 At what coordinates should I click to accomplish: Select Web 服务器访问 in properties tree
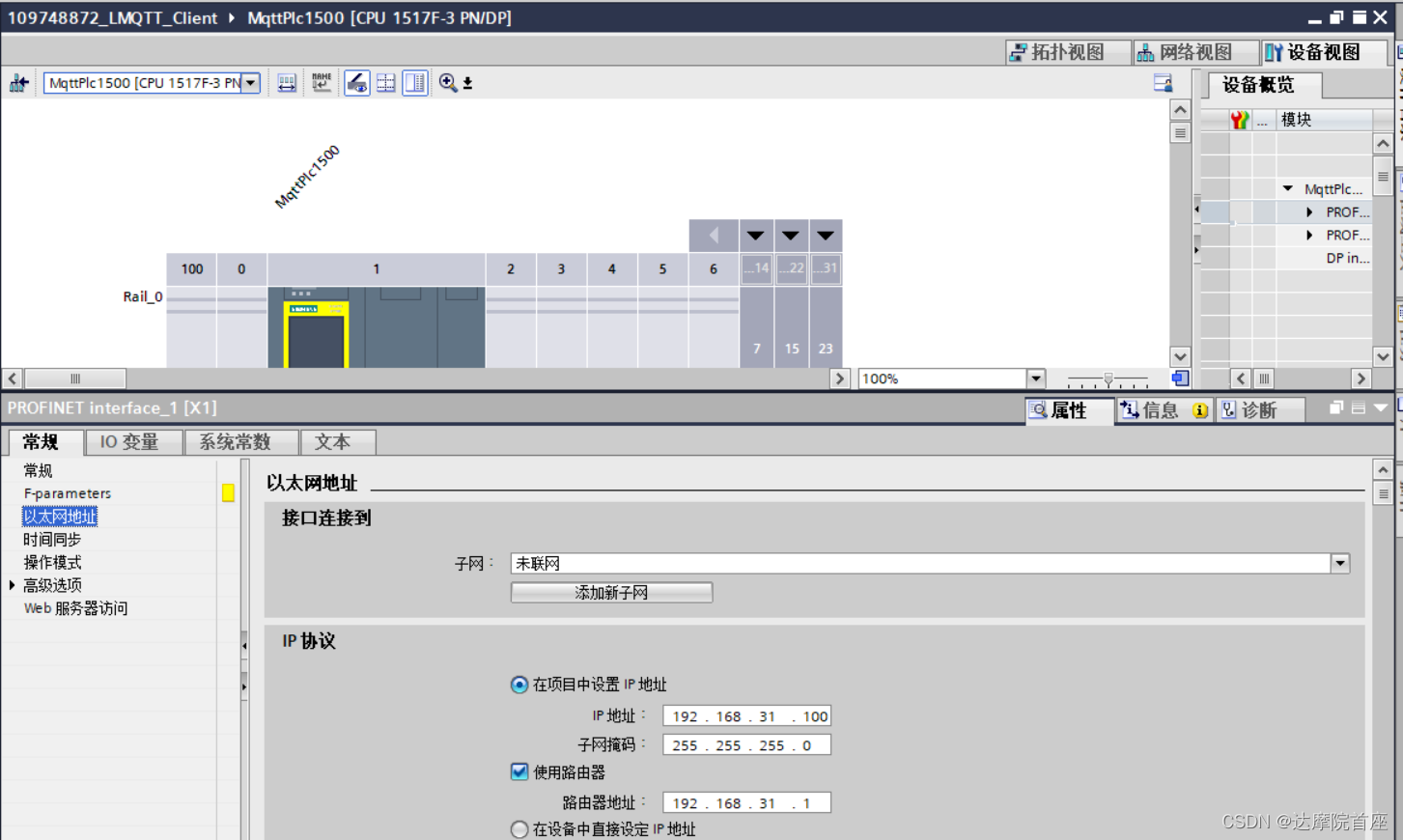pyautogui.click(x=75, y=608)
